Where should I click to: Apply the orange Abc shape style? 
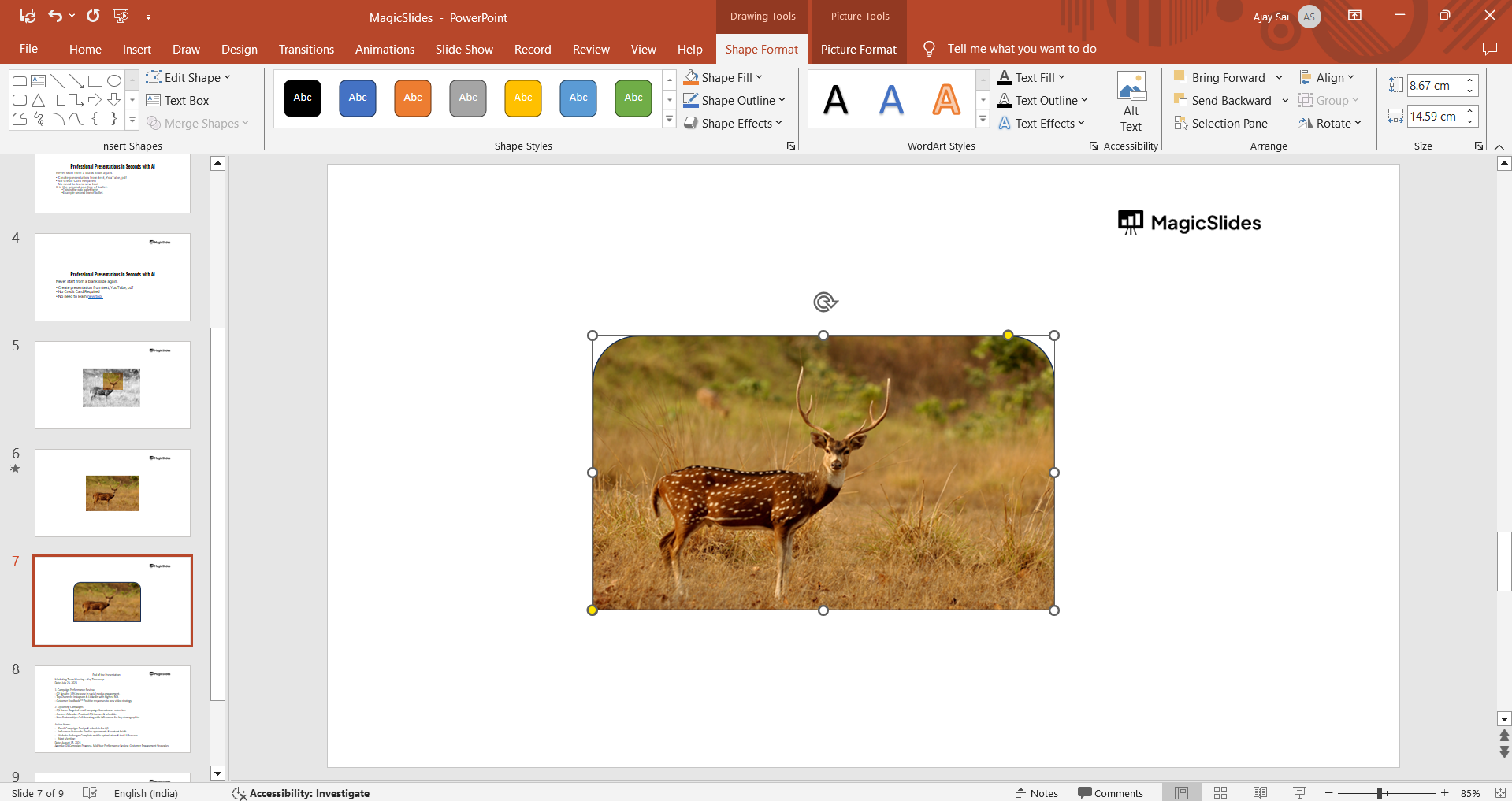413,98
